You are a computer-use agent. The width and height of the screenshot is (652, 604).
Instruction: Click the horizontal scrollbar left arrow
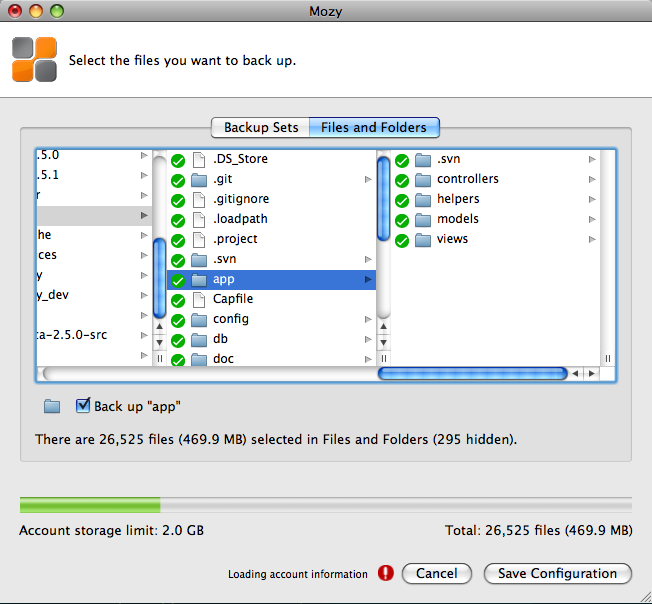pos(575,373)
